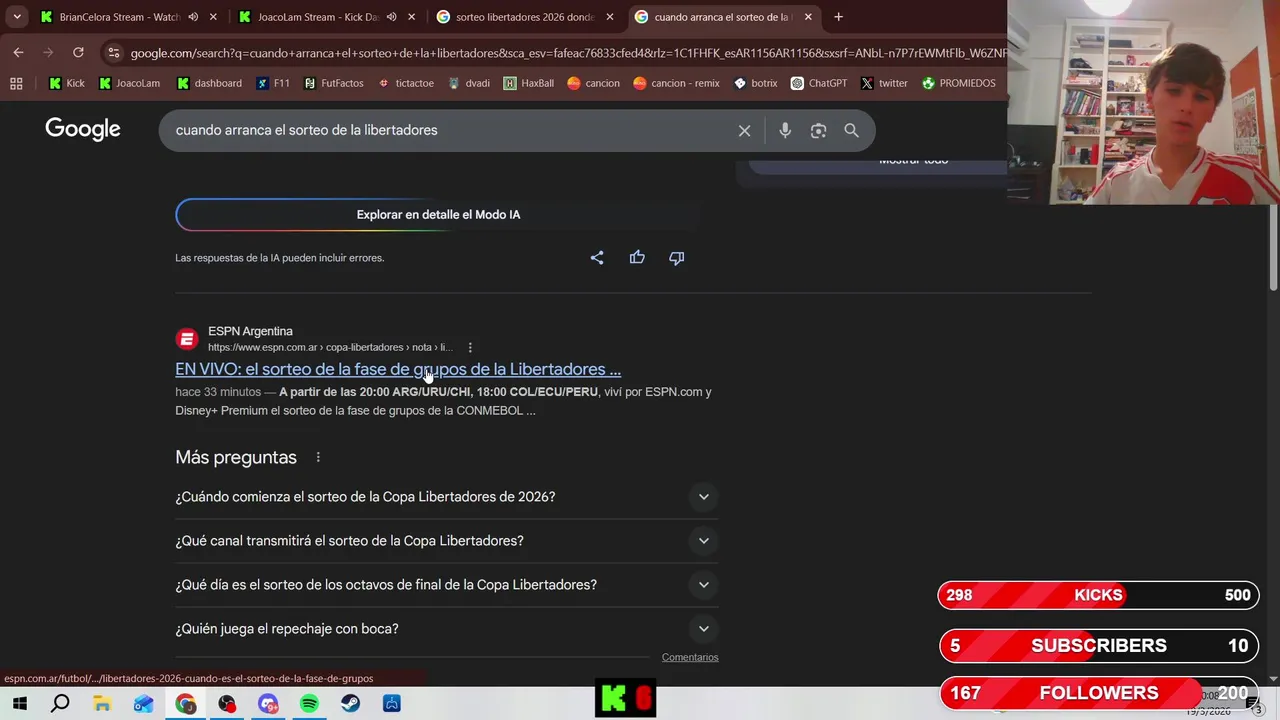
Task: Open Más preguntas options menu
Action: click(318, 457)
